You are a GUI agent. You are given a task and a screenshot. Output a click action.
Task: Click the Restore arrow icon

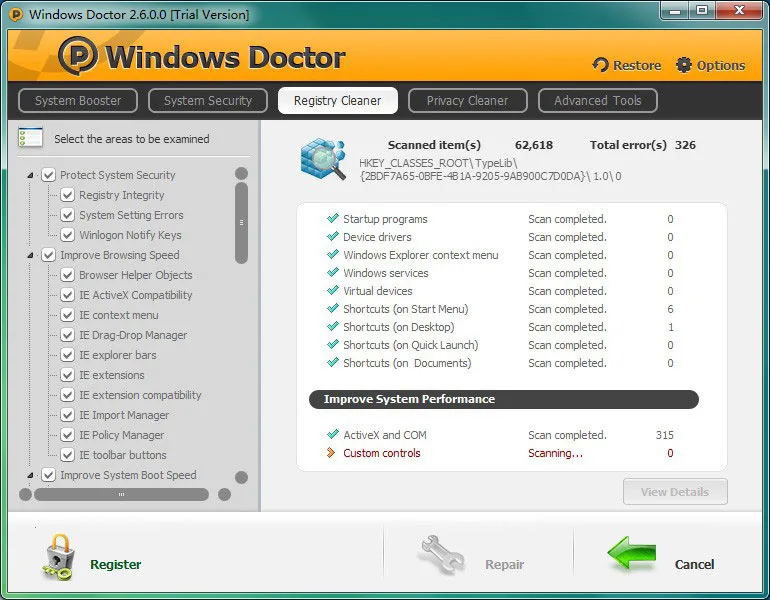click(600, 65)
